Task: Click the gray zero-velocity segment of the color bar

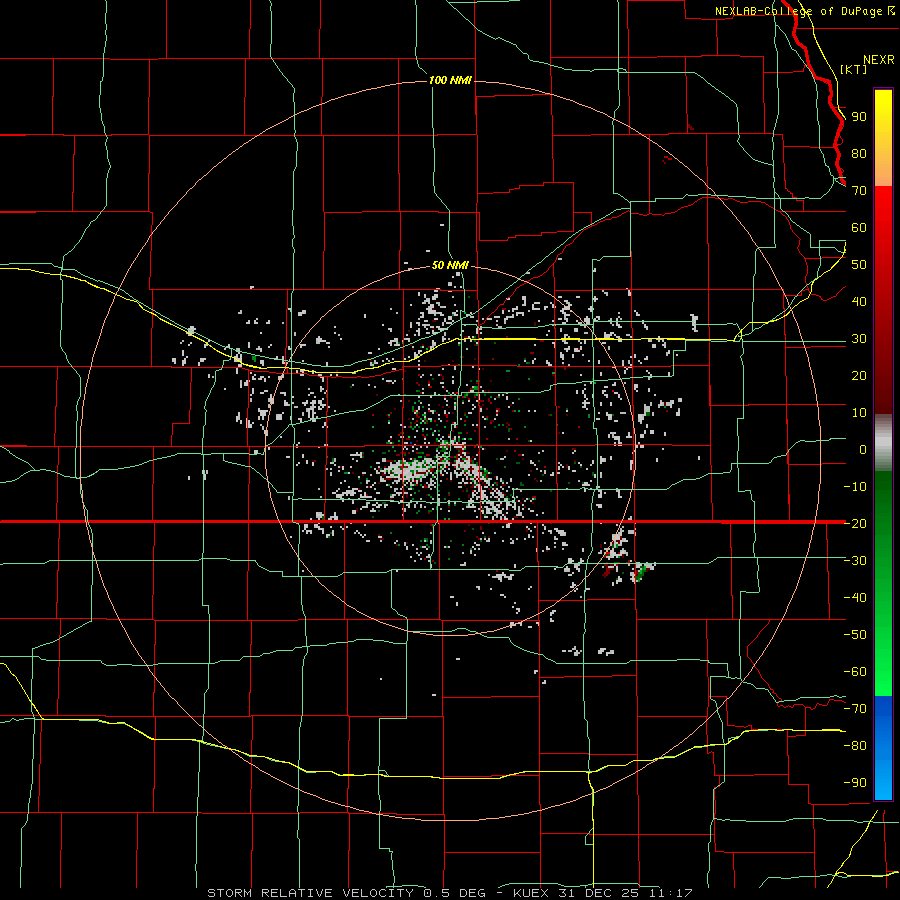Action: pyautogui.click(x=883, y=442)
